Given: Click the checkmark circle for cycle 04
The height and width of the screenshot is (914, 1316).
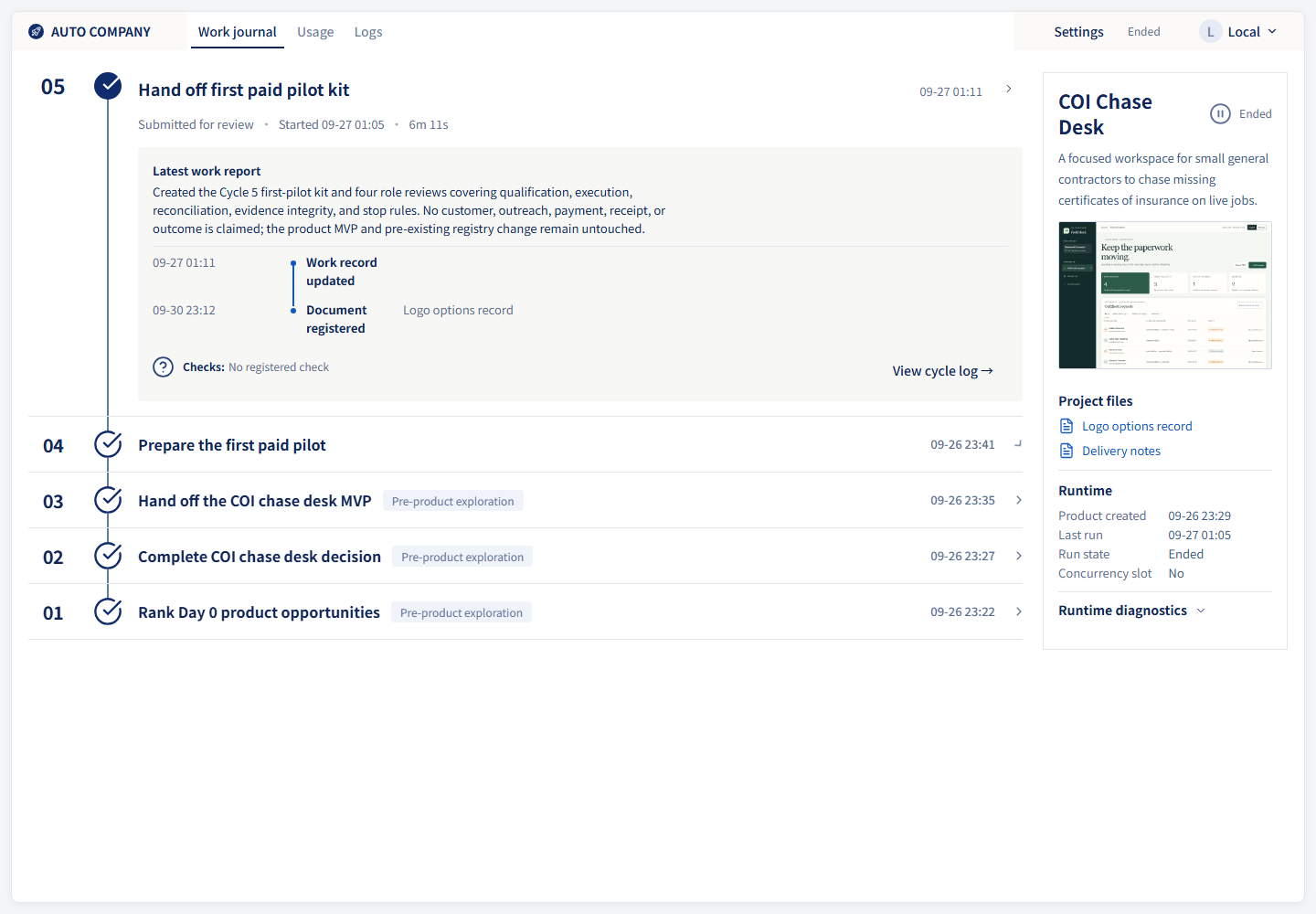Looking at the screenshot, I should (x=108, y=444).
